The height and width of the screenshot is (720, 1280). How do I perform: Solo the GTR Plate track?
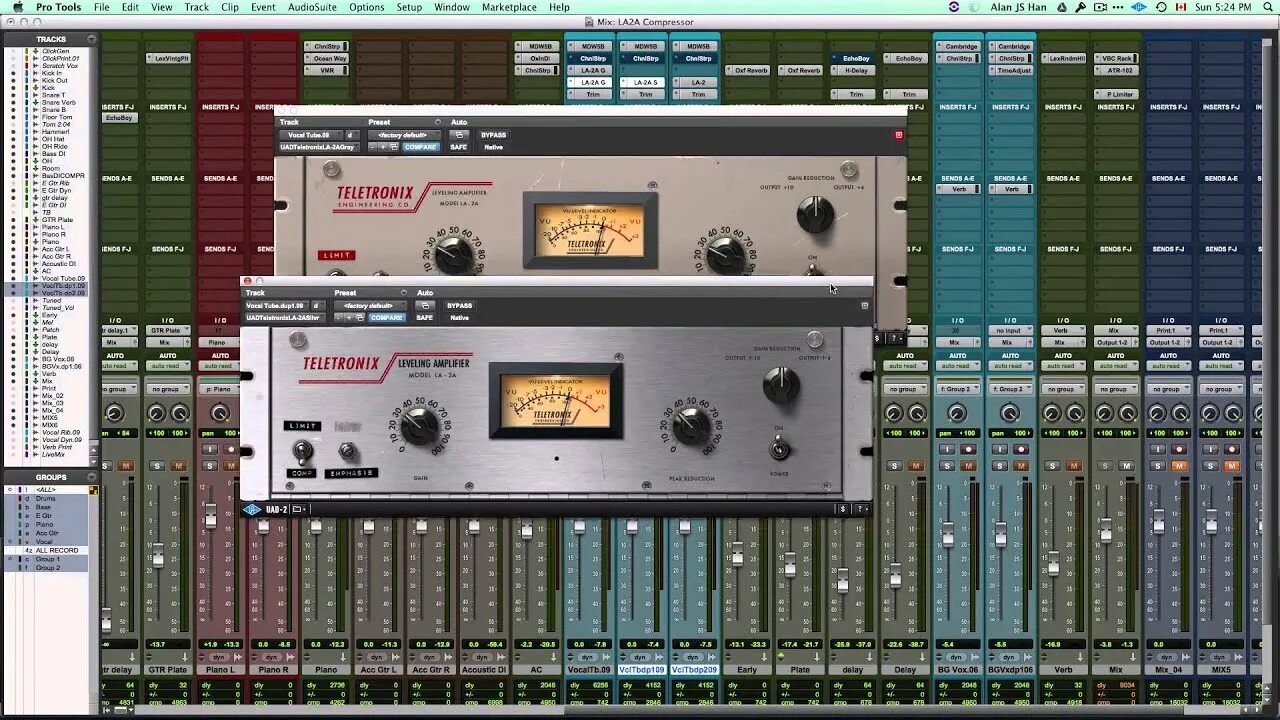pyautogui.click(x=157, y=466)
